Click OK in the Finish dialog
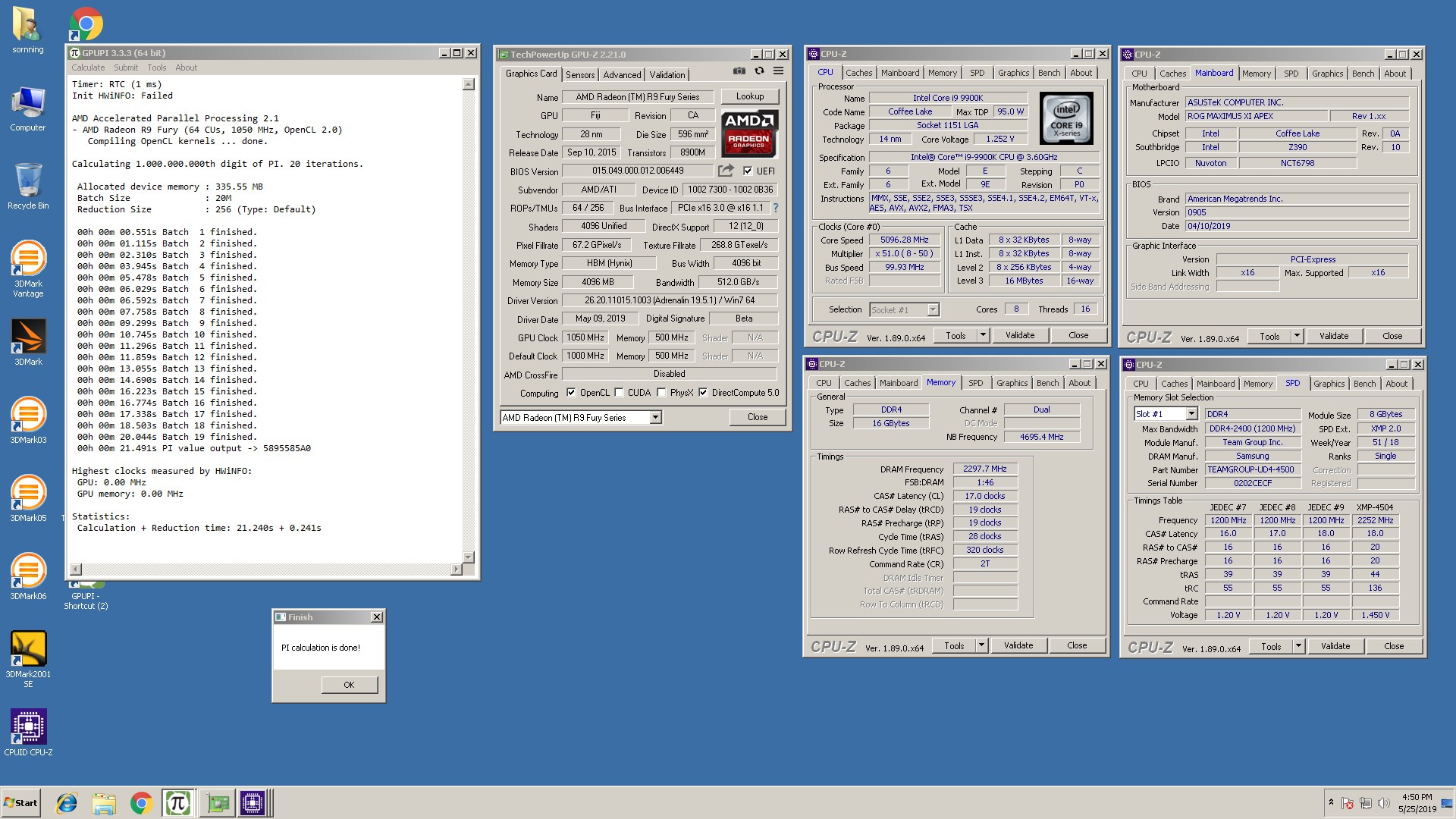This screenshot has width=1456, height=819. (349, 685)
